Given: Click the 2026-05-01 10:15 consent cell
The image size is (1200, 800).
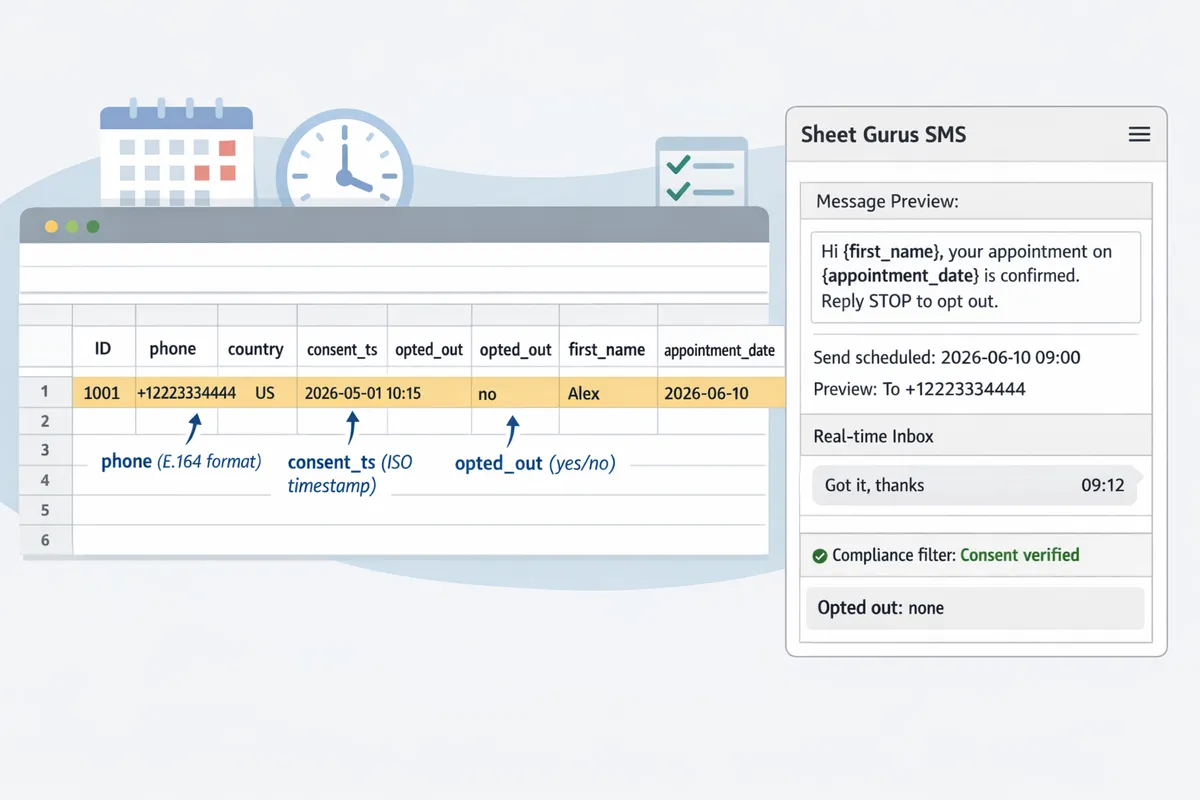Looking at the screenshot, I should (363, 393).
